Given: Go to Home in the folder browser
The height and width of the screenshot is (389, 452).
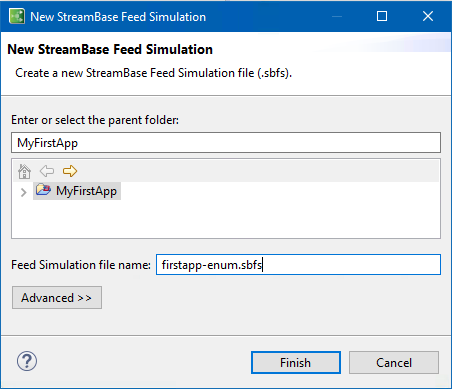Looking at the screenshot, I should (x=24, y=171).
